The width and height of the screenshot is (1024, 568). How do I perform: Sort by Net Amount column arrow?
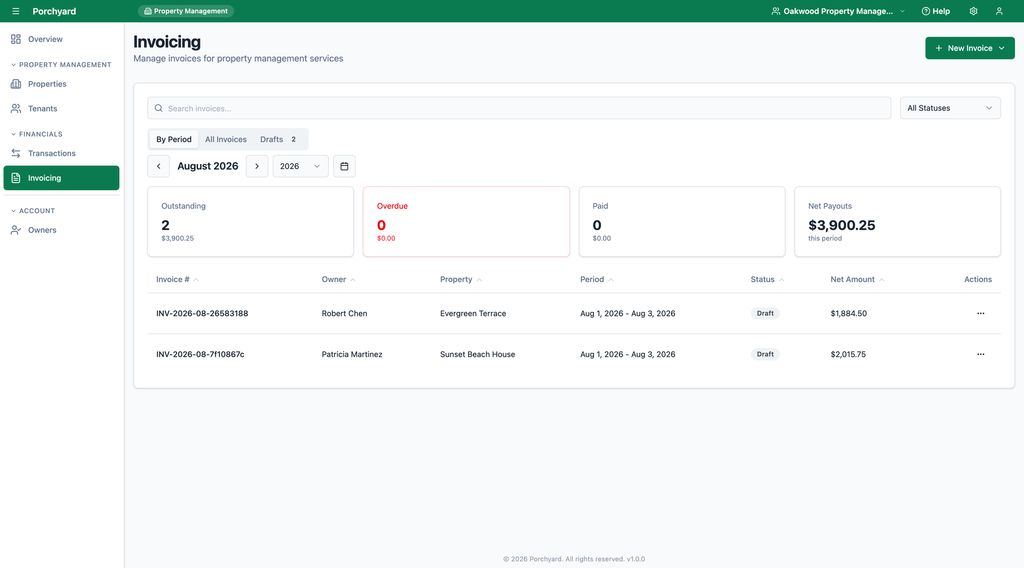coord(881,280)
